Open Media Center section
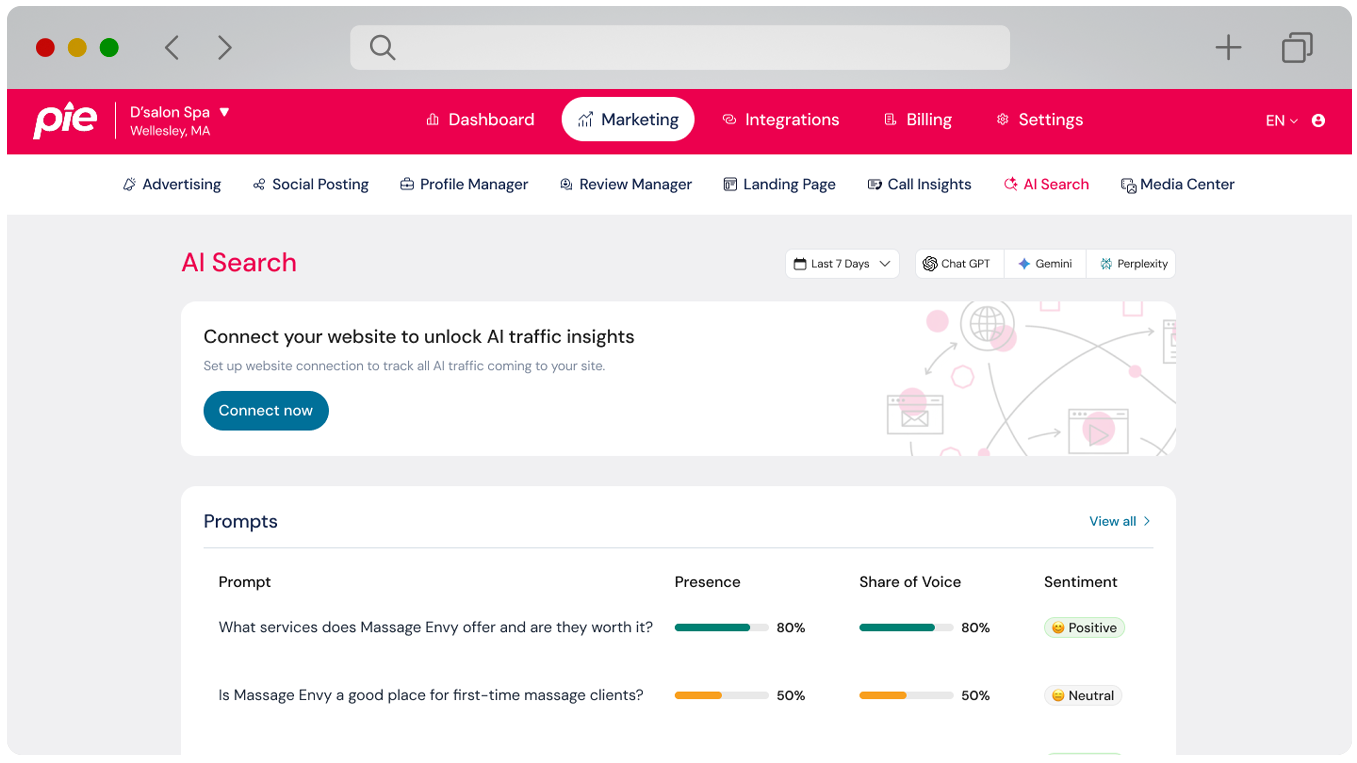The image size is (1357, 763). [x=1178, y=184]
